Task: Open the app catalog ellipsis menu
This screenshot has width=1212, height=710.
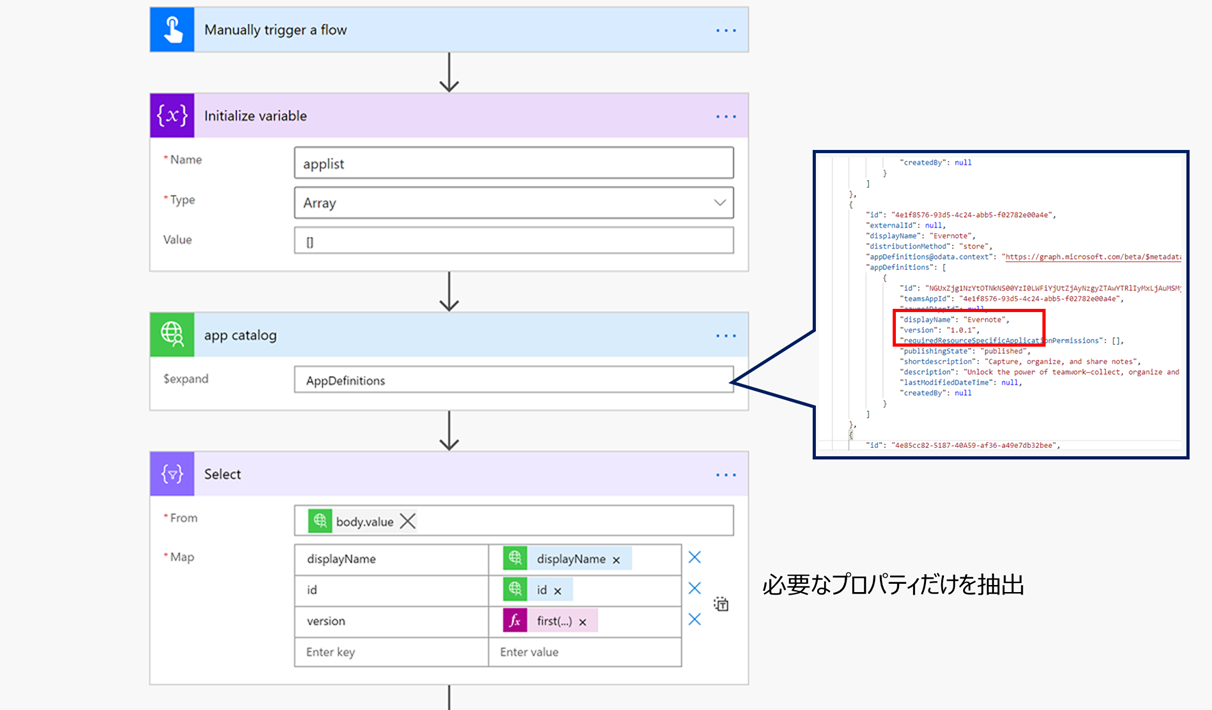Action: point(726,335)
